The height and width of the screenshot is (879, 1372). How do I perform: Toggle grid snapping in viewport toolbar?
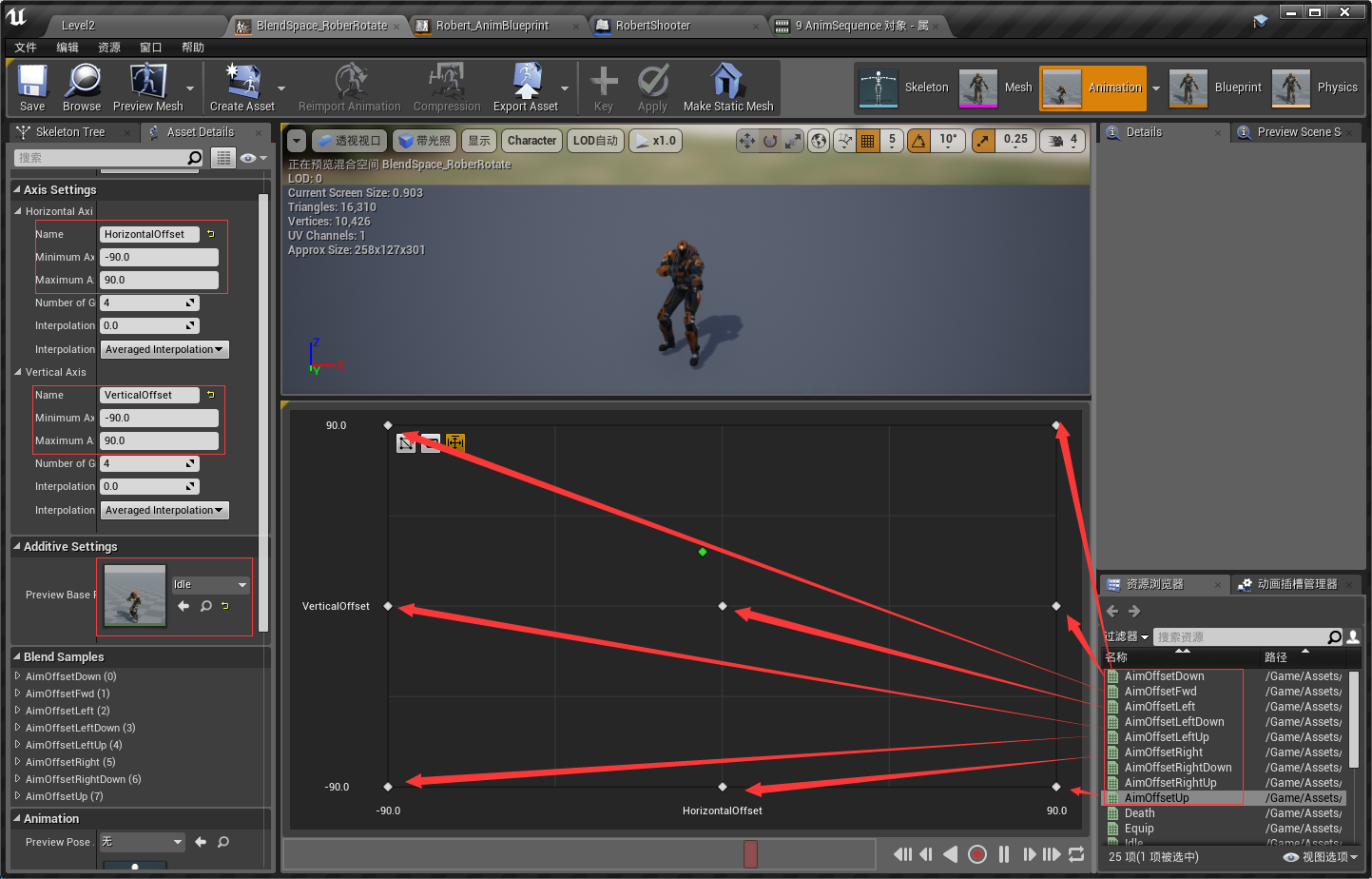point(867,141)
